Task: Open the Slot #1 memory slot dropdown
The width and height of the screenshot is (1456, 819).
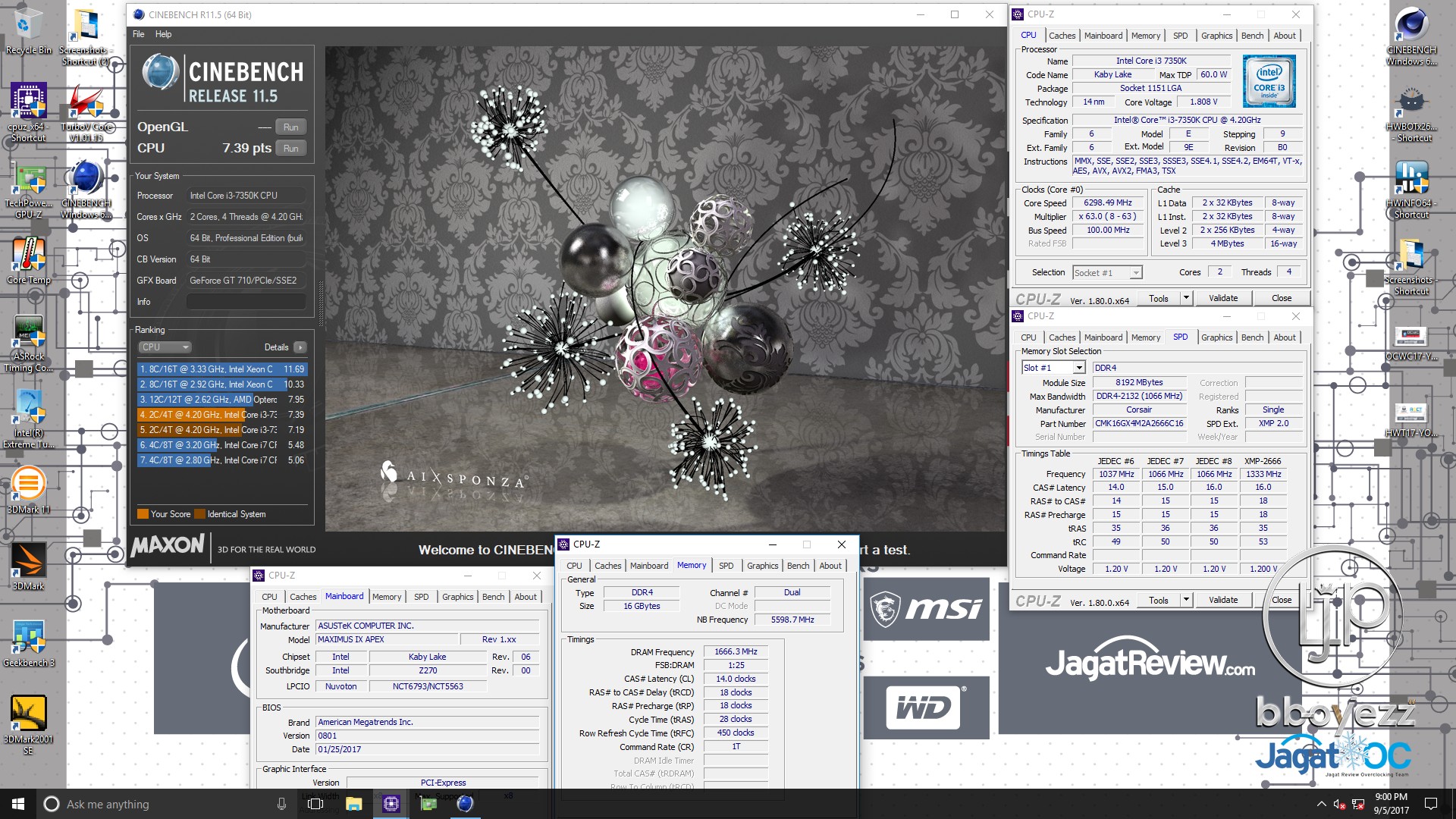Action: point(1053,368)
